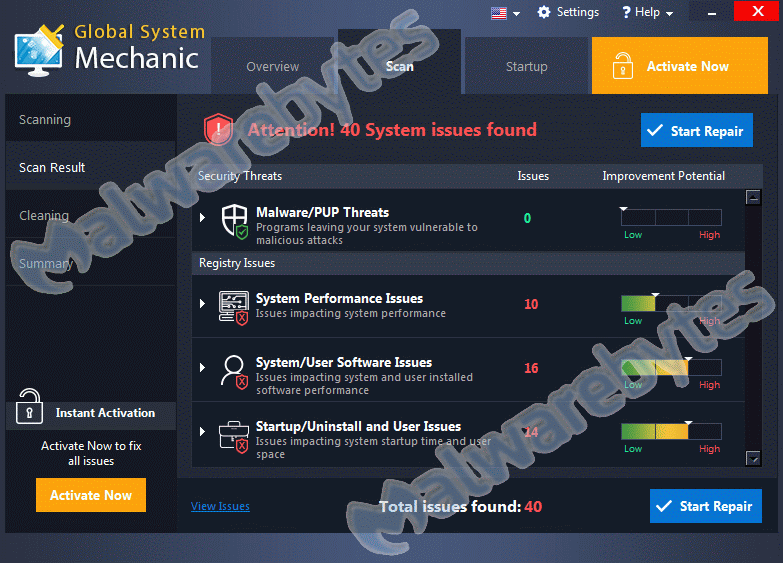Viewport: 783px width, 563px height.
Task: Click Activate Now under Instant Activation
Action: (91, 495)
